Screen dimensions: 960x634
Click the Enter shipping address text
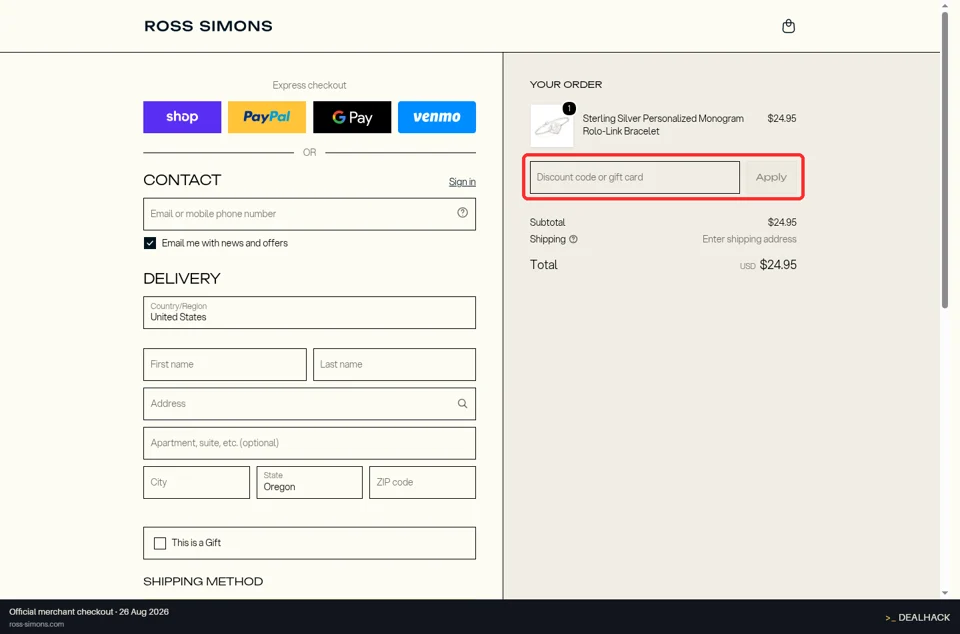(x=749, y=239)
